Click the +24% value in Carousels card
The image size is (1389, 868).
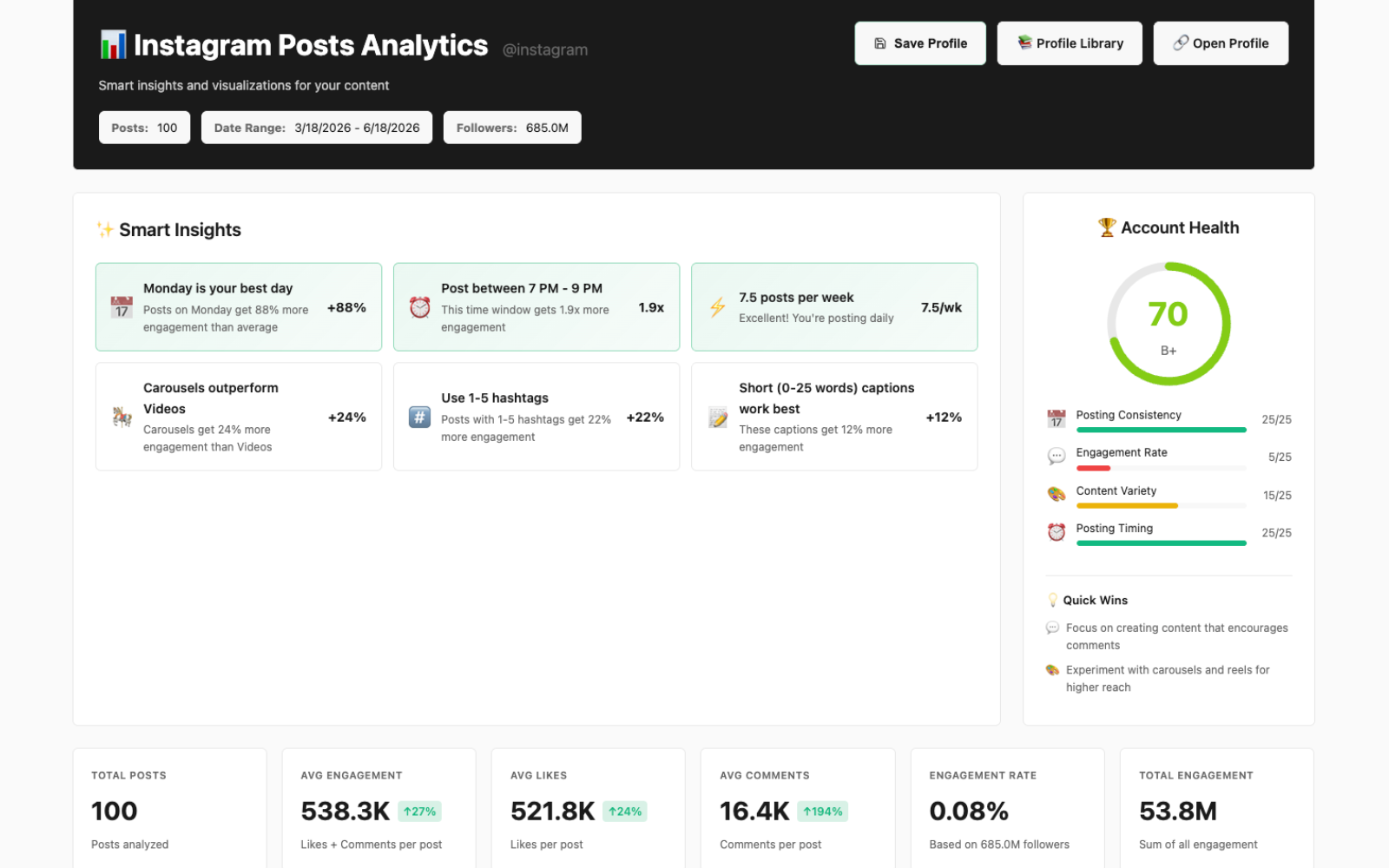pos(347,418)
